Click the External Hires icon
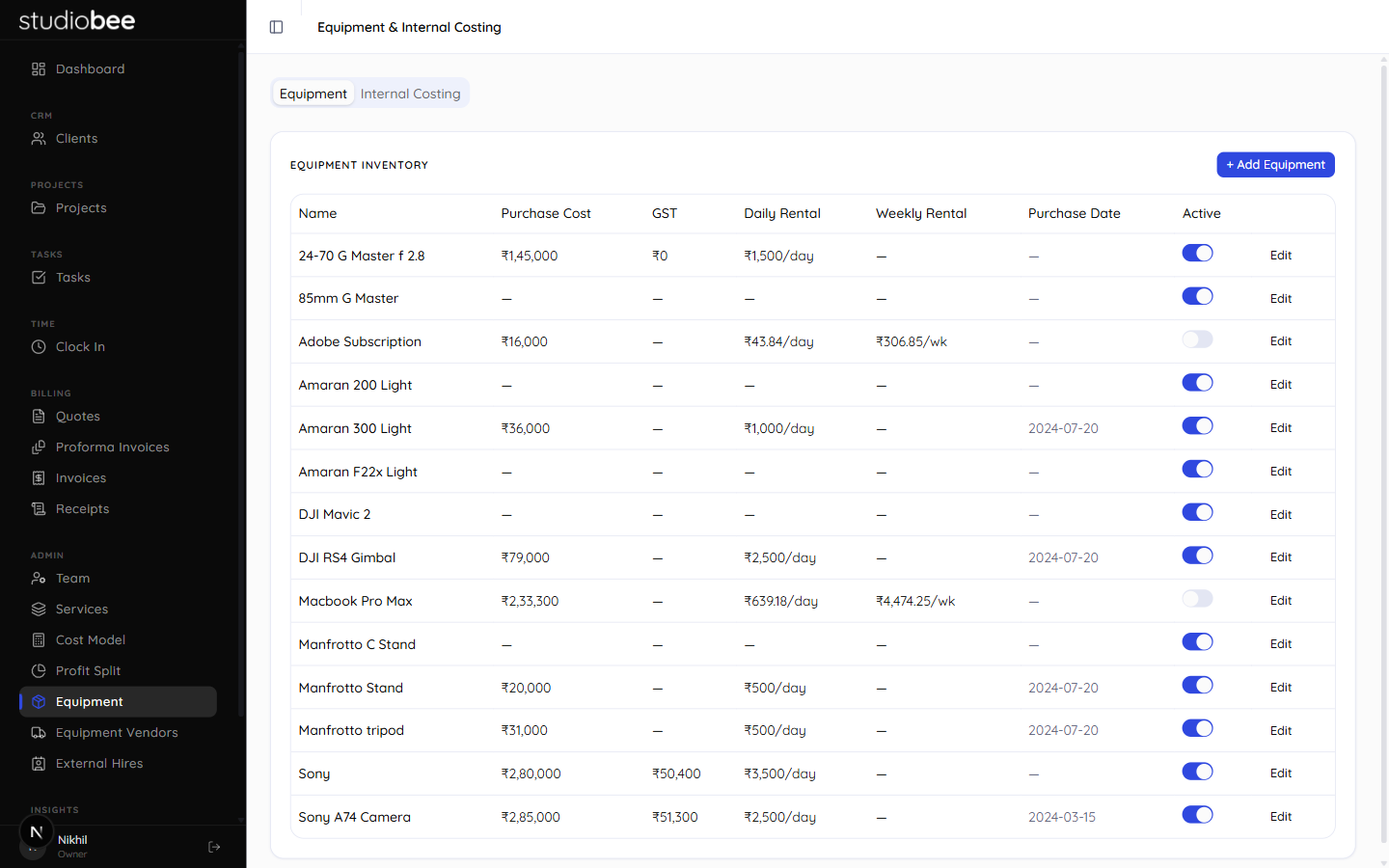Image resolution: width=1389 pixels, height=868 pixels. tap(39, 764)
